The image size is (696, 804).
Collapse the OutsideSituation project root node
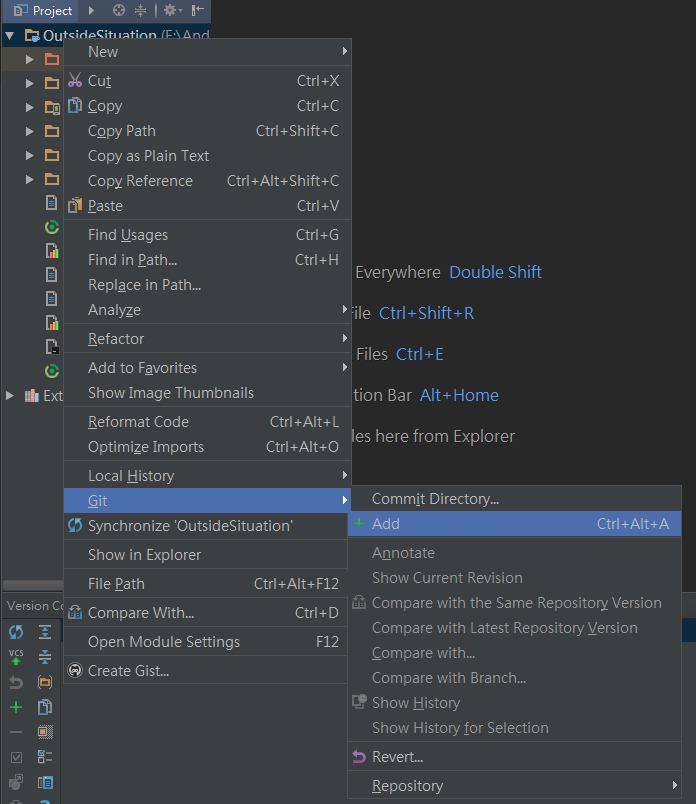click(10, 36)
